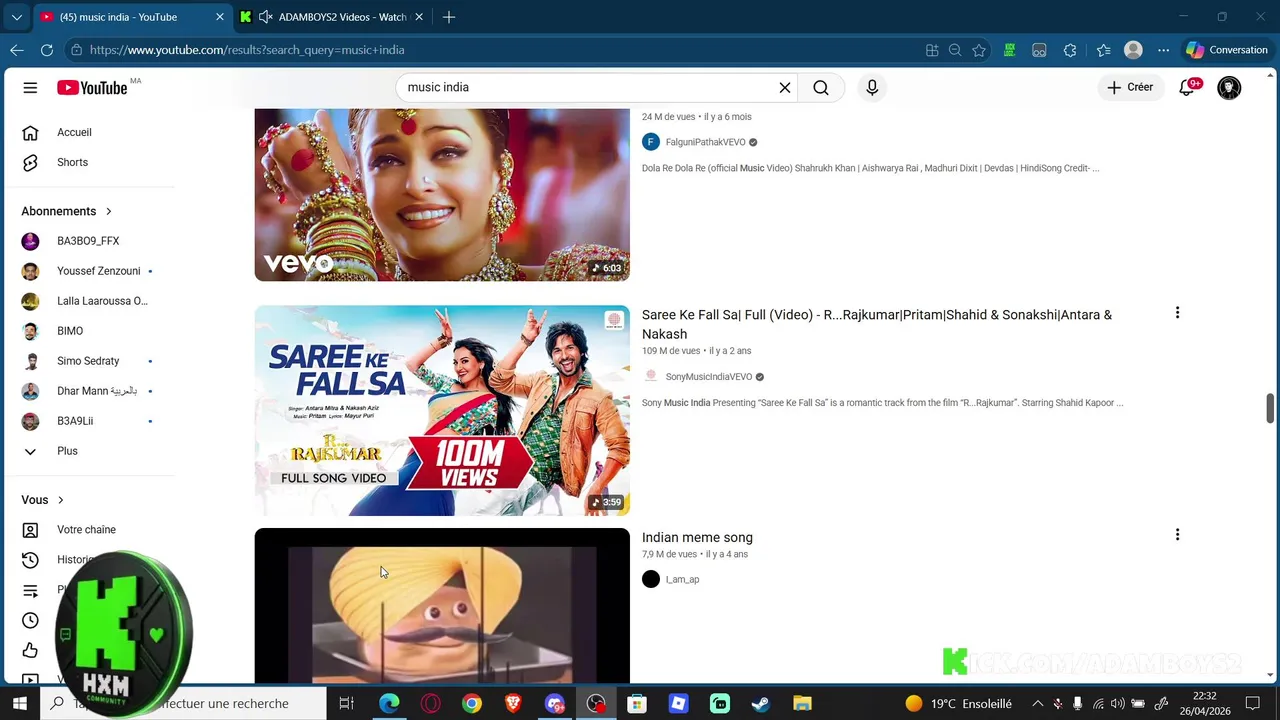Reload the page
The width and height of the screenshot is (1280, 720).
click(47, 50)
